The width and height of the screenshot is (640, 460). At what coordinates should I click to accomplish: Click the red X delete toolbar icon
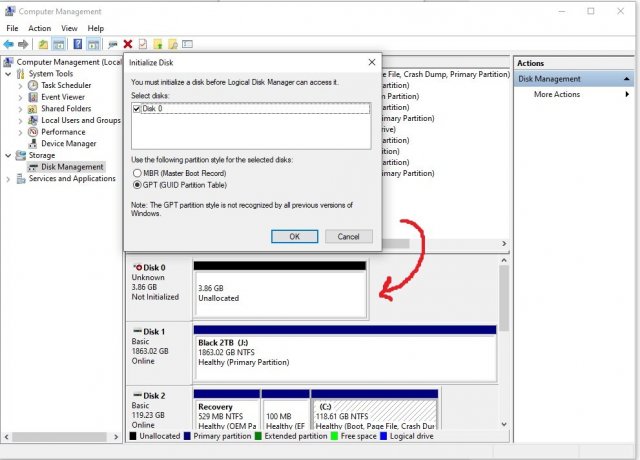[128, 44]
